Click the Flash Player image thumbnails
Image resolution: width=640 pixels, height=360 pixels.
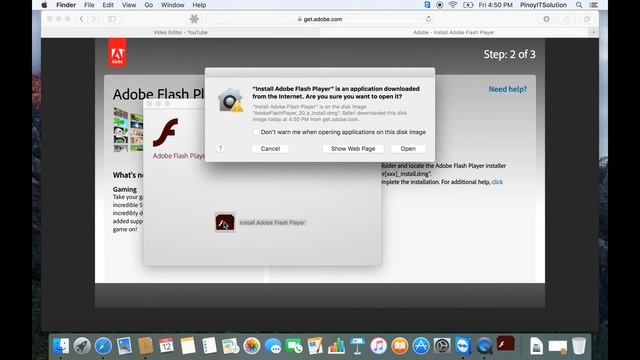pos(128,129)
